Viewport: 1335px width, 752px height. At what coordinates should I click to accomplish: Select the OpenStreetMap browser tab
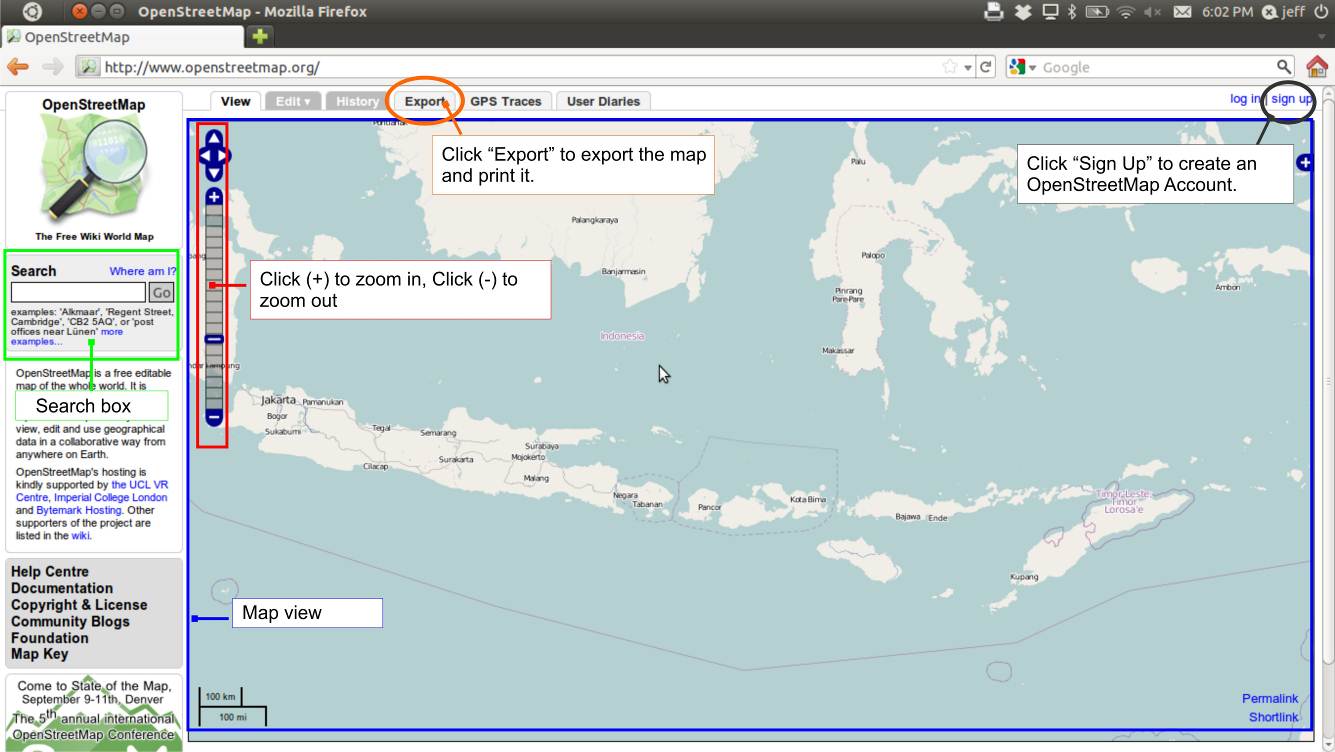click(x=122, y=37)
